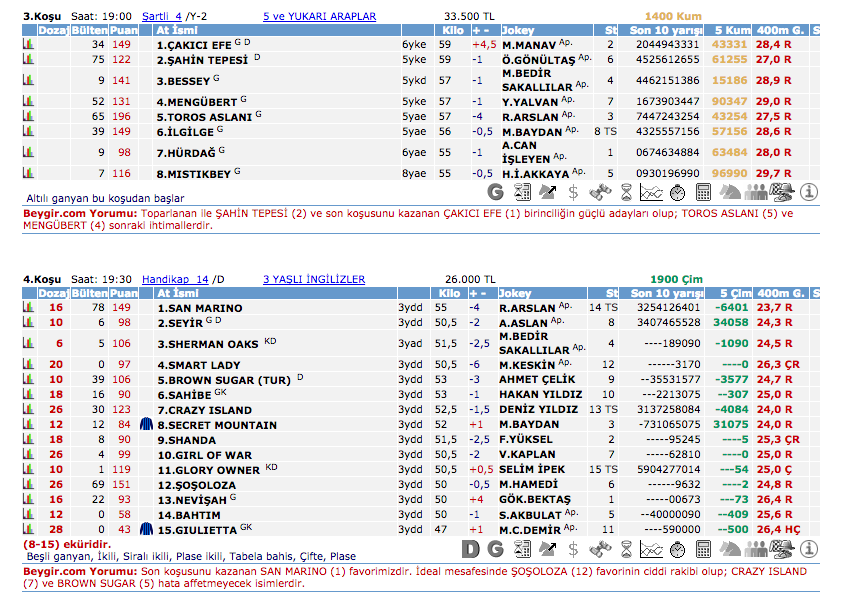Image resolution: width=849 pixels, height=608 pixels.
Task: Click the Puan column header in race 3
Action: [123, 31]
